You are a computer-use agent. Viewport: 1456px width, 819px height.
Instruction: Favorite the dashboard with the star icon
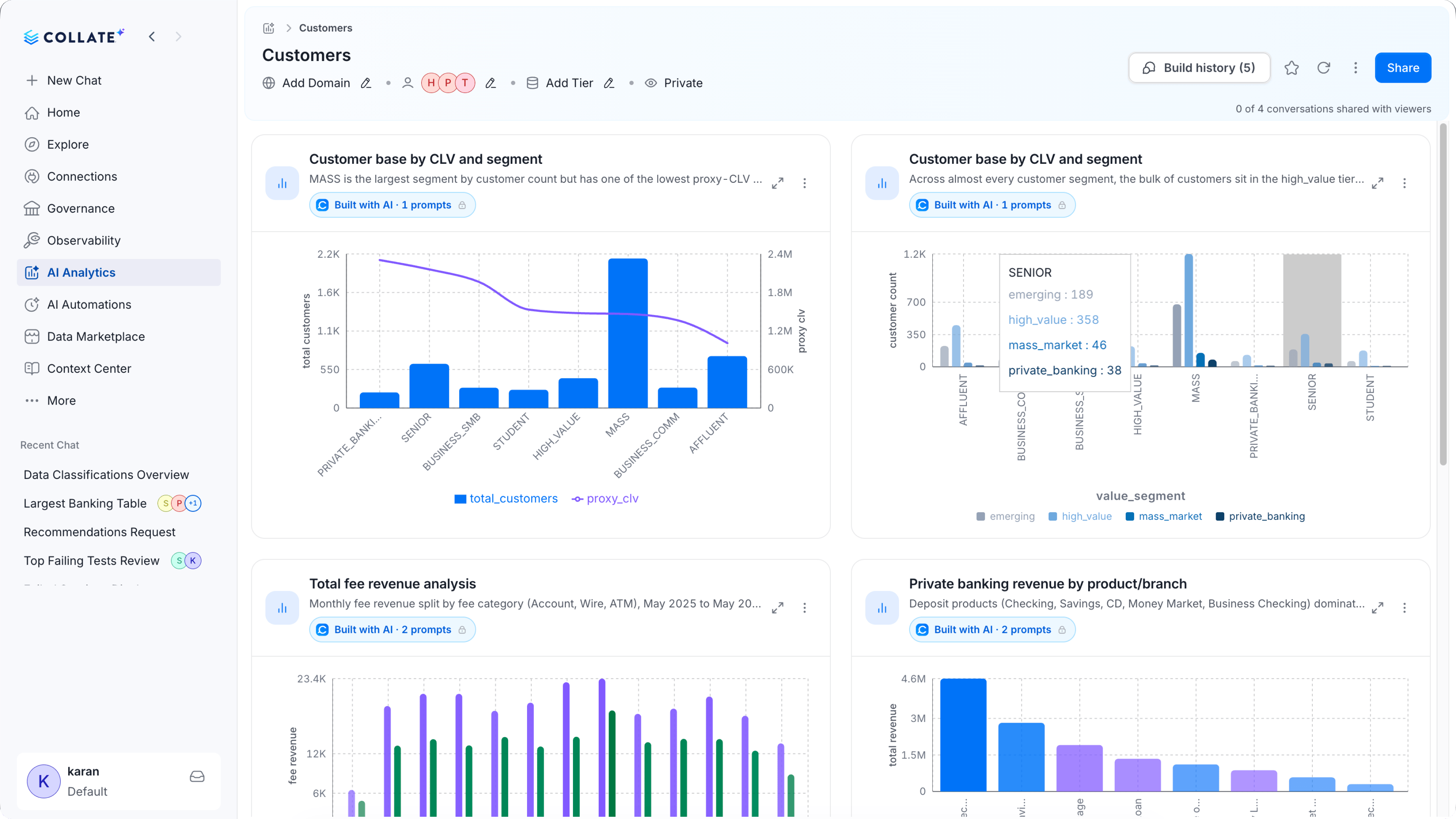(1291, 68)
